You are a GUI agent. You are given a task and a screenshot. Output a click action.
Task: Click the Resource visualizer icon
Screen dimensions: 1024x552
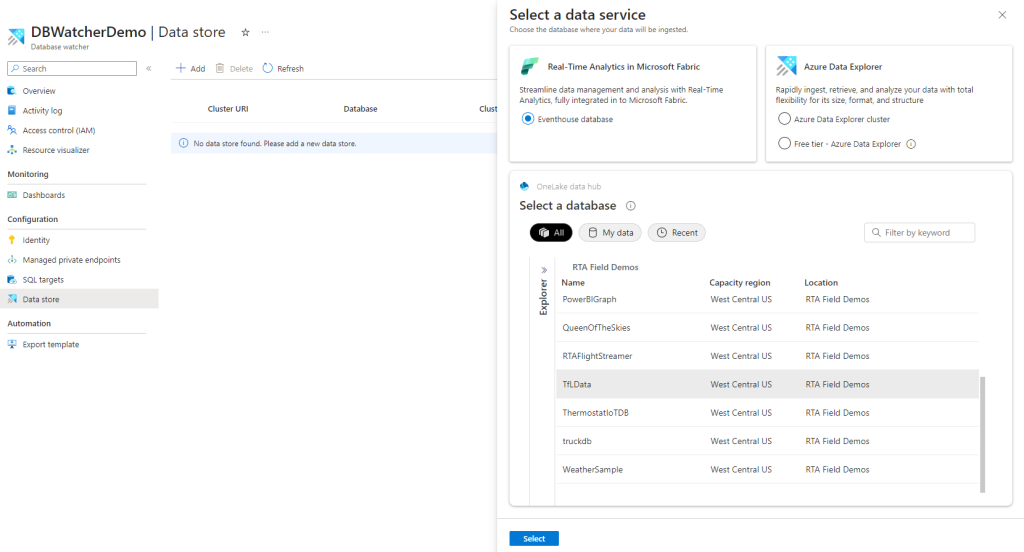click(x=12, y=150)
